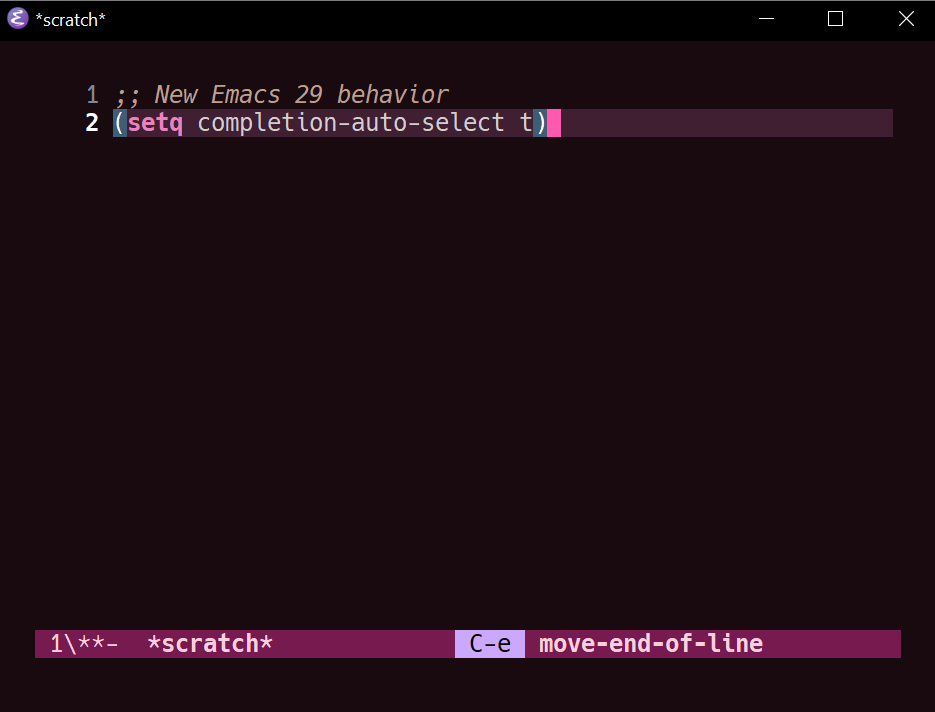Click the *scratch* window title text
Screen dimensions: 935x712
70,20
